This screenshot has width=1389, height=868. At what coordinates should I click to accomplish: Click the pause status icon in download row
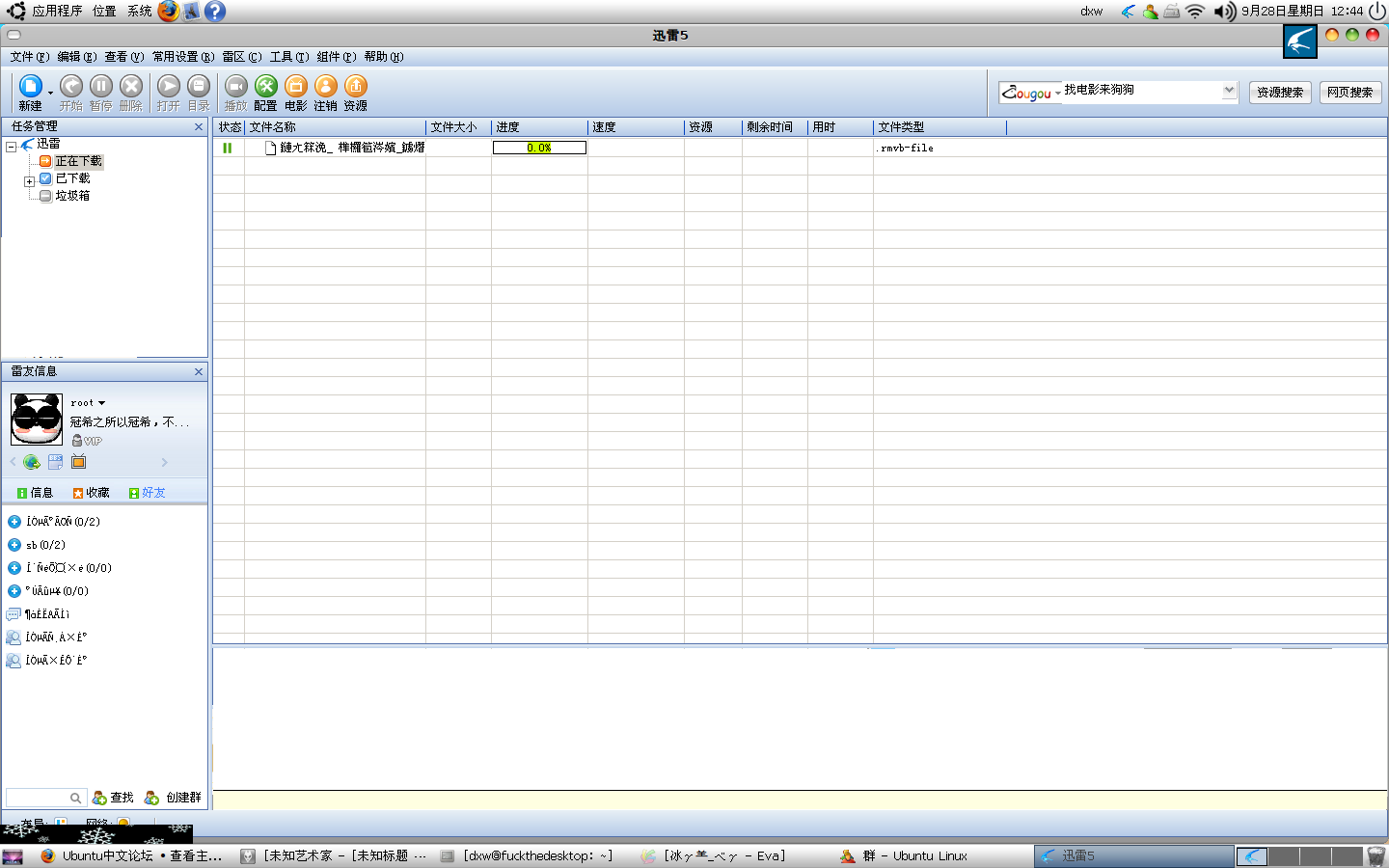click(228, 148)
